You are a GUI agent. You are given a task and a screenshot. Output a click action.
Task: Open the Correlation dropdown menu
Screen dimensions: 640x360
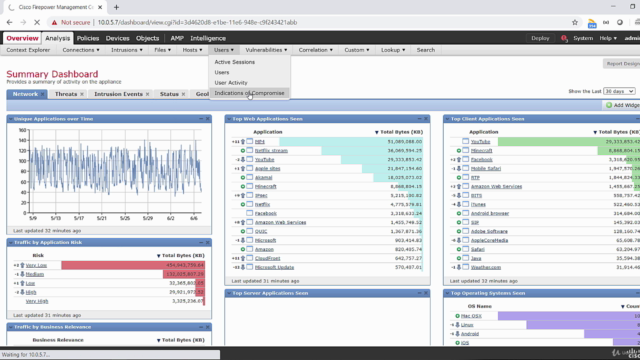click(x=316, y=50)
